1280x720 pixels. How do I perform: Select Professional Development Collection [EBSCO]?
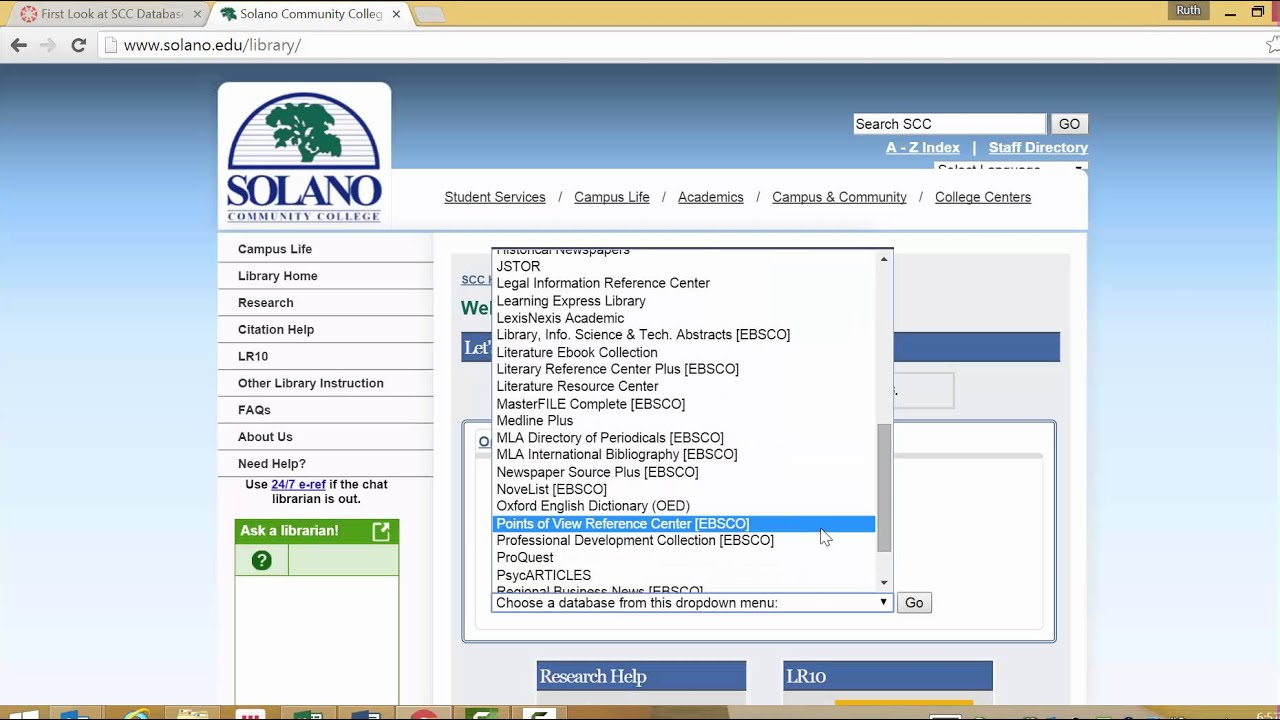click(684, 541)
